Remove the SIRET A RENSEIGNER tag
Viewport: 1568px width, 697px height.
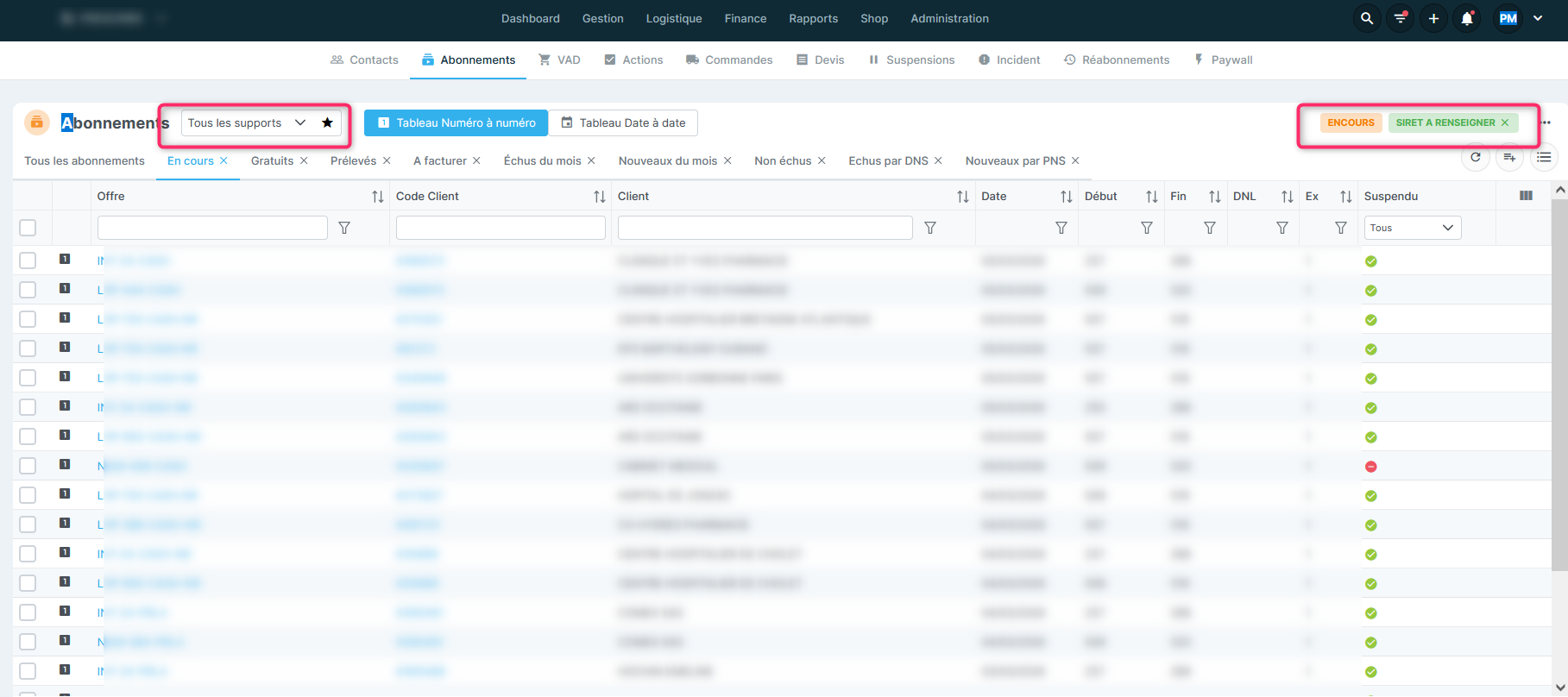[x=1505, y=122]
